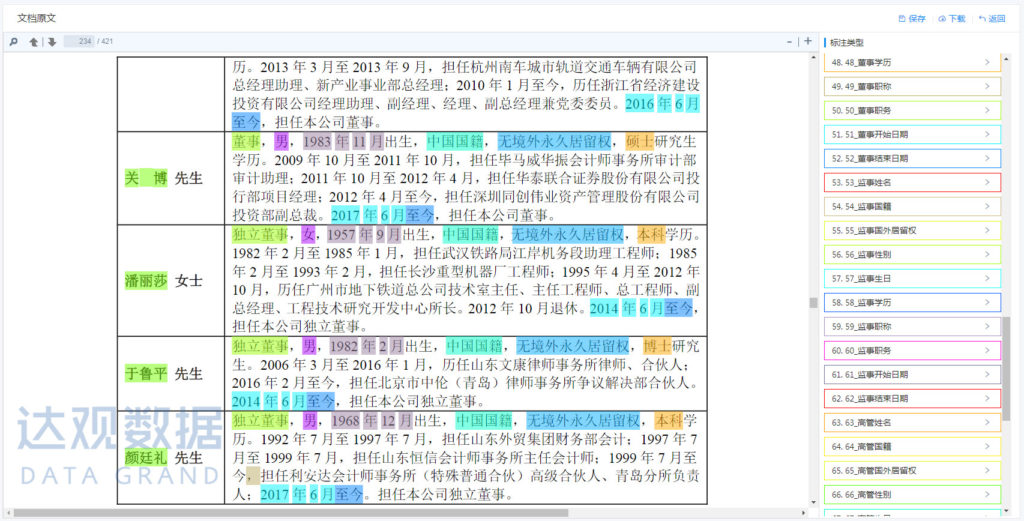Click the 标注类型 panel heading
The height and width of the screenshot is (521, 1024).
846,42
